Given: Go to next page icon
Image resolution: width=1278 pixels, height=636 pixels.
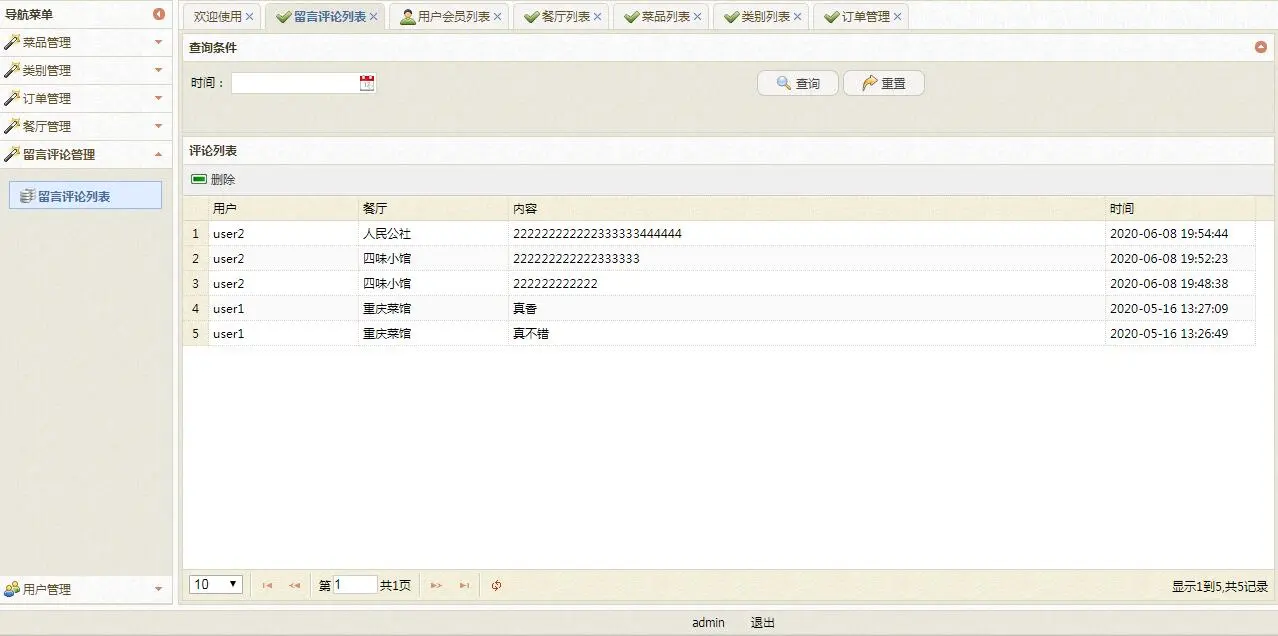Looking at the screenshot, I should 436,585.
